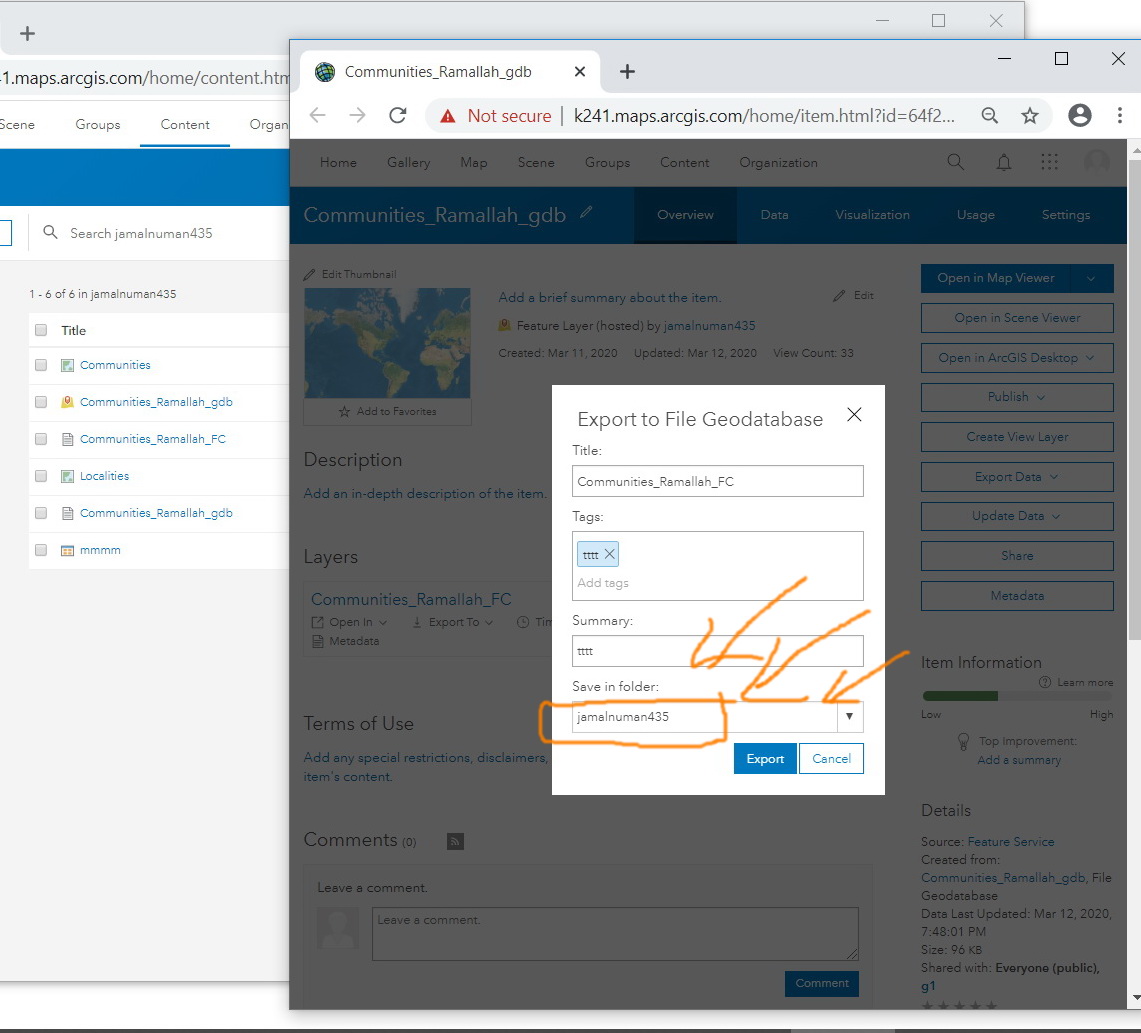Click the comments RSS feed icon
This screenshot has height=1033, width=1141.
coord(456,842)
